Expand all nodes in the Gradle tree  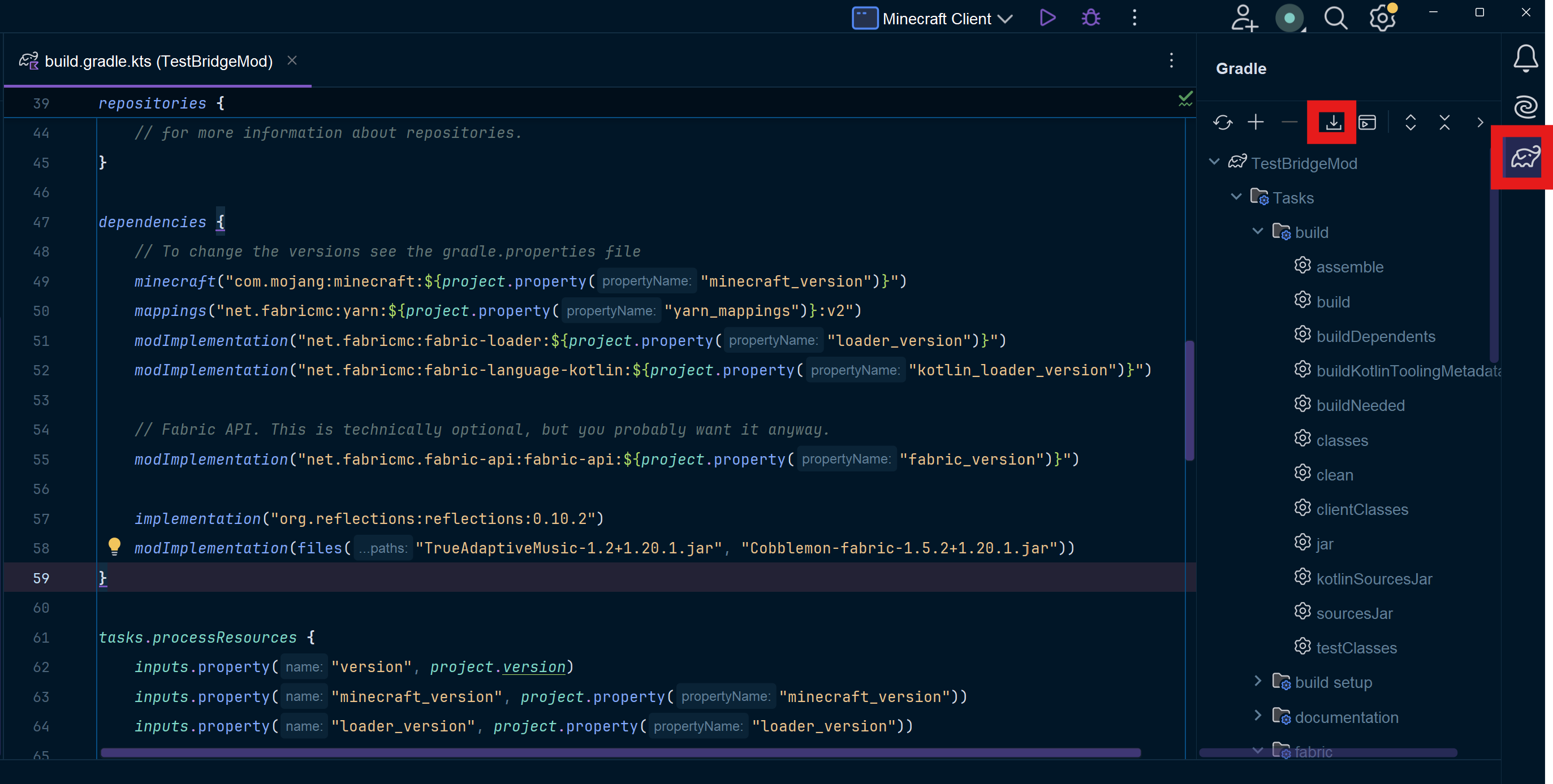[1410, 123]
